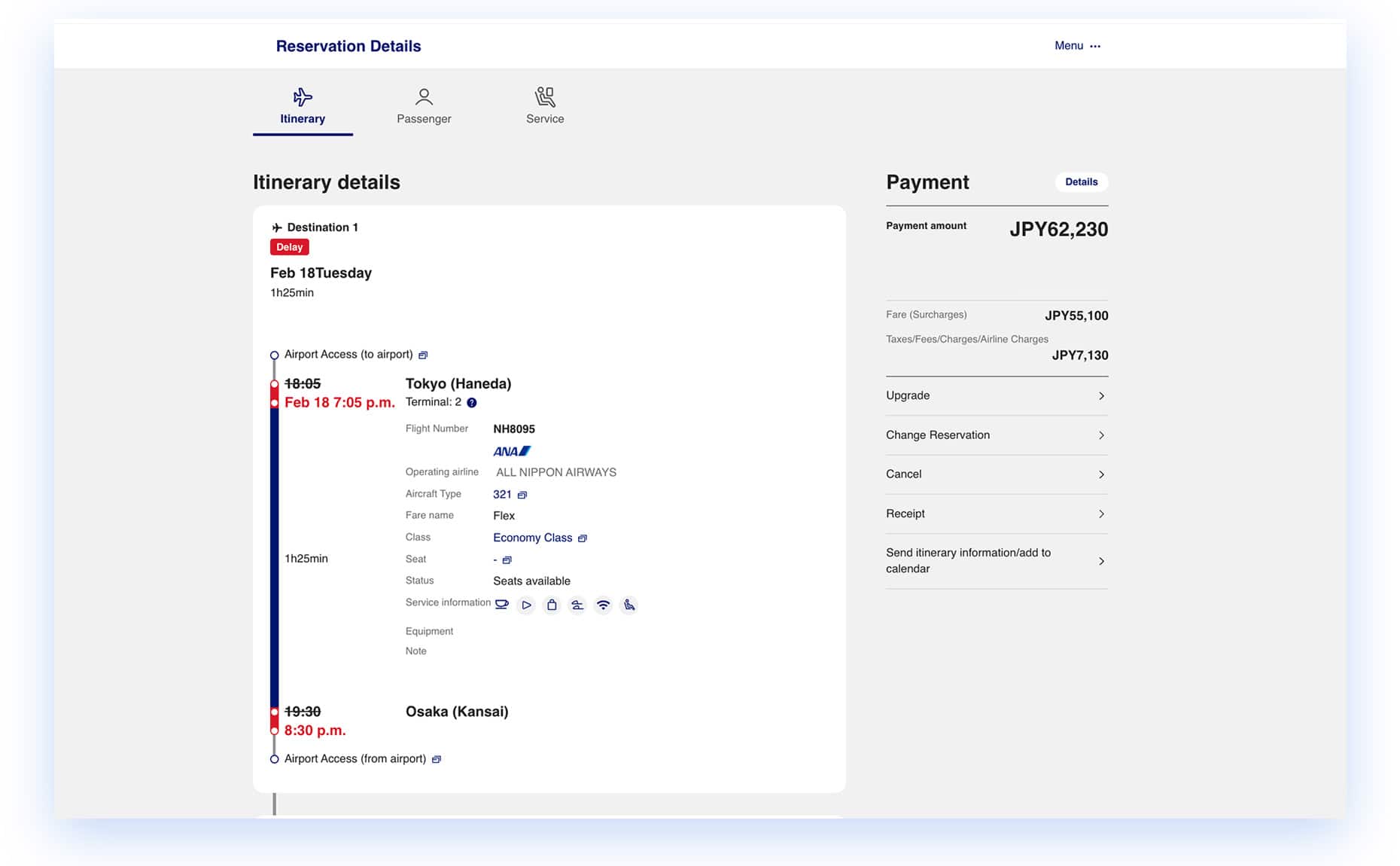Switch to the Passenger tab
The image size is (1400, 866).
(x=424, y=106)
